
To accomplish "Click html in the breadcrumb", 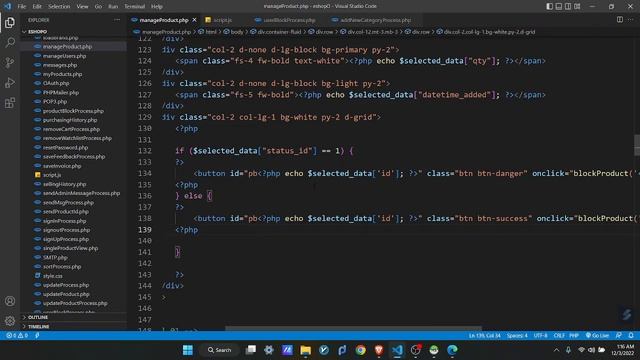I will (211, 31).
